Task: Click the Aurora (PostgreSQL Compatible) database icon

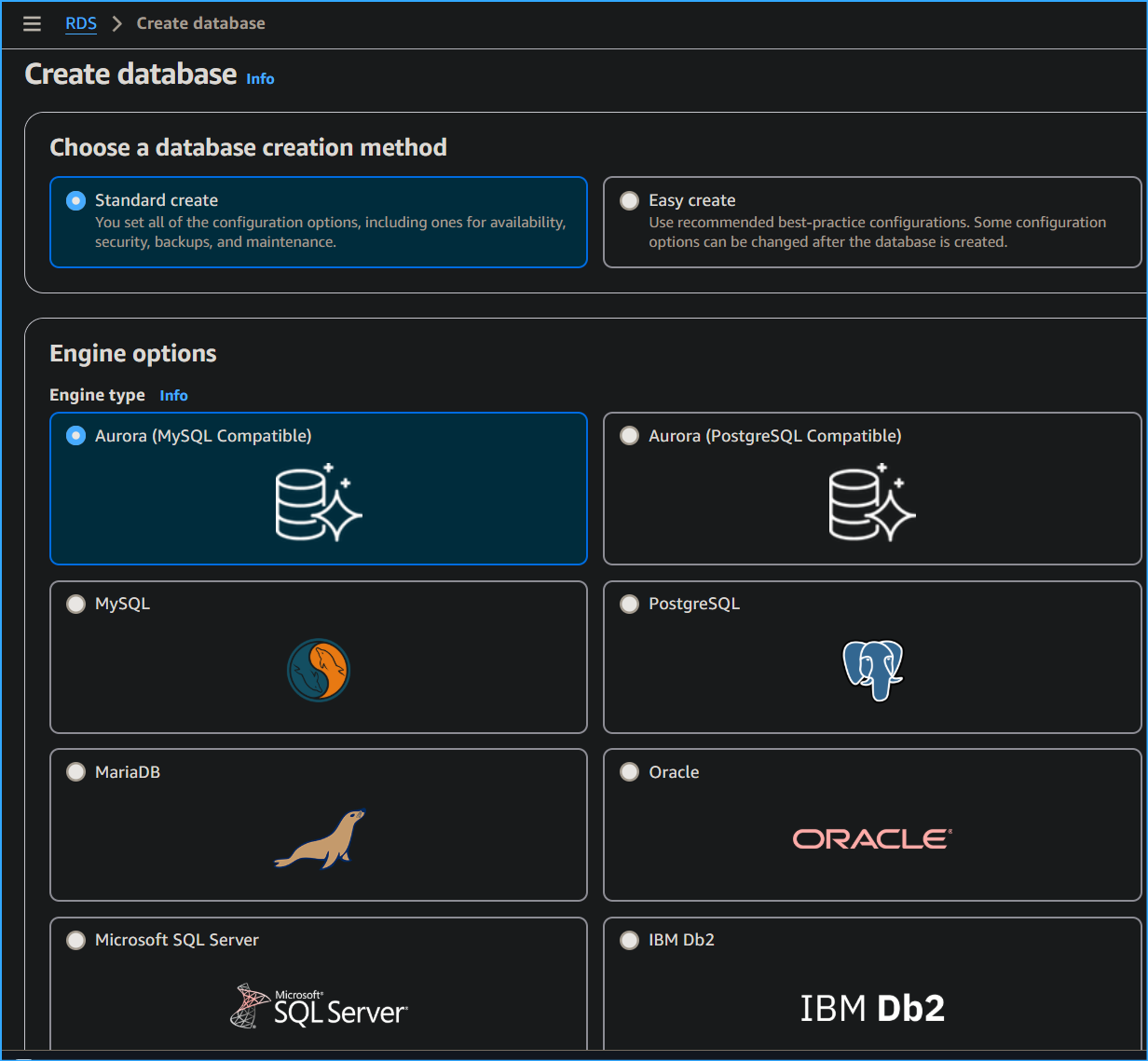Action: point(872,503)
